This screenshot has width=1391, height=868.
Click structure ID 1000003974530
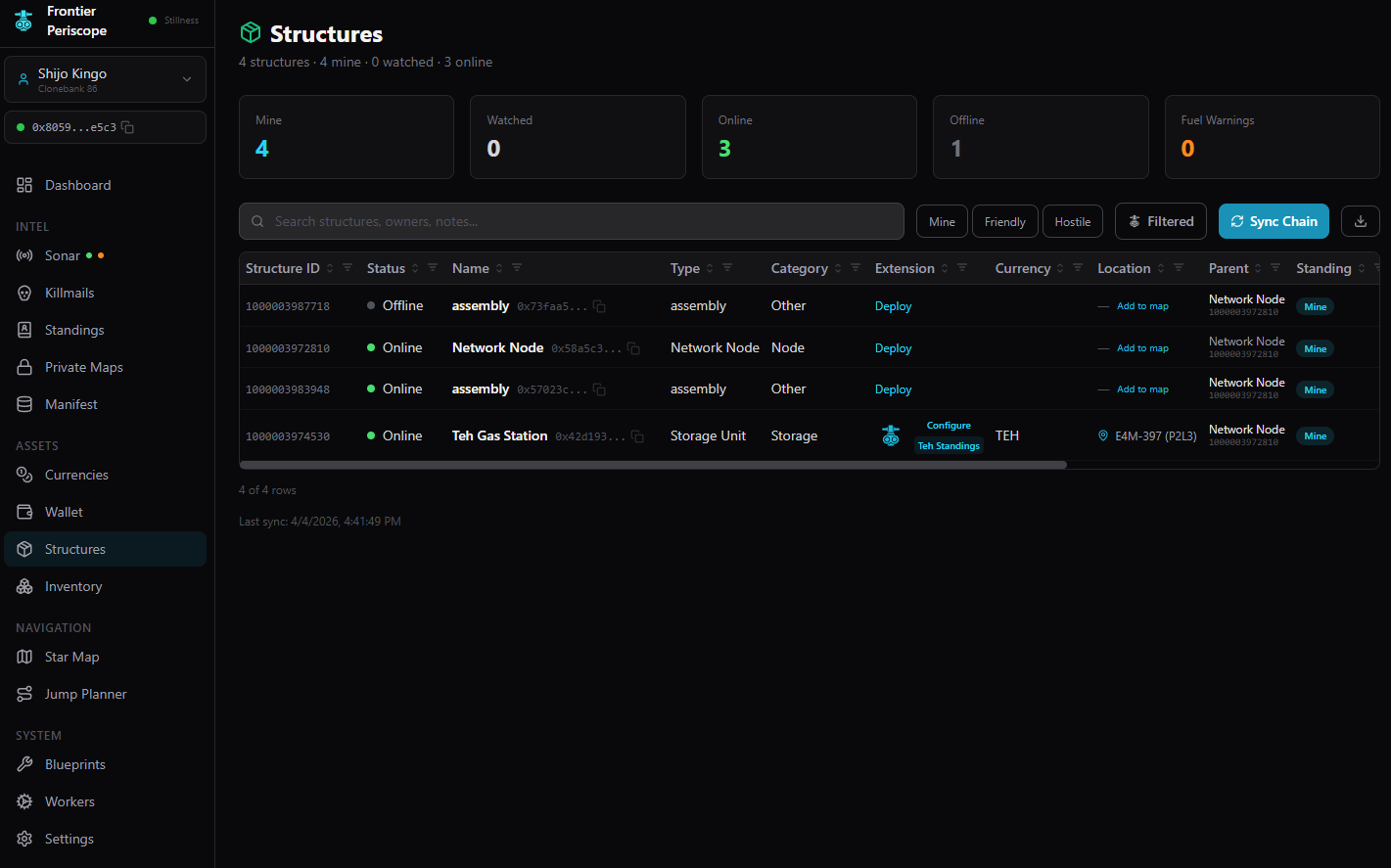coord(288,436)
